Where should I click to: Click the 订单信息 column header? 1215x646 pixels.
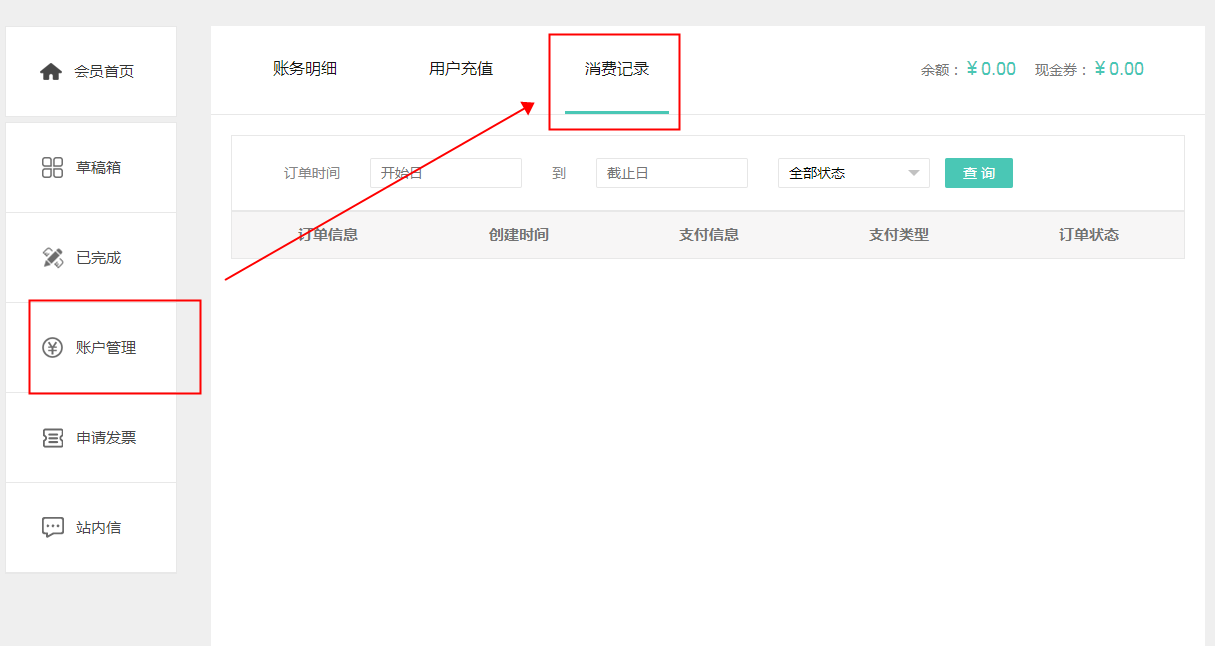[328, 235]
